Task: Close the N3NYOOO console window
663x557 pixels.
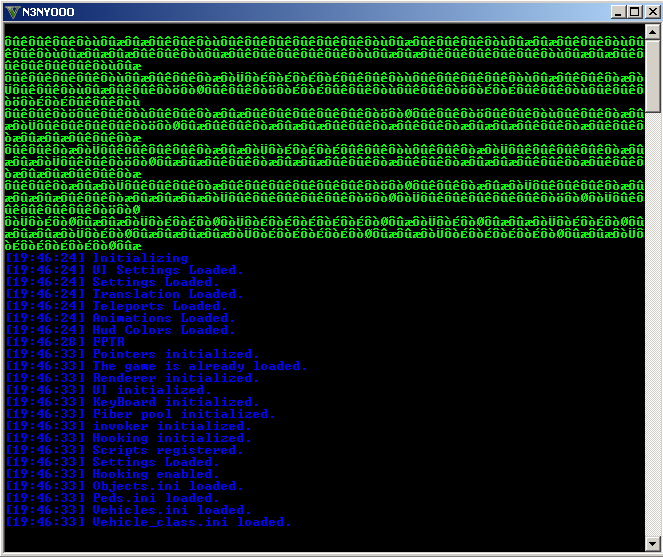Action: [x=652, y=12]
